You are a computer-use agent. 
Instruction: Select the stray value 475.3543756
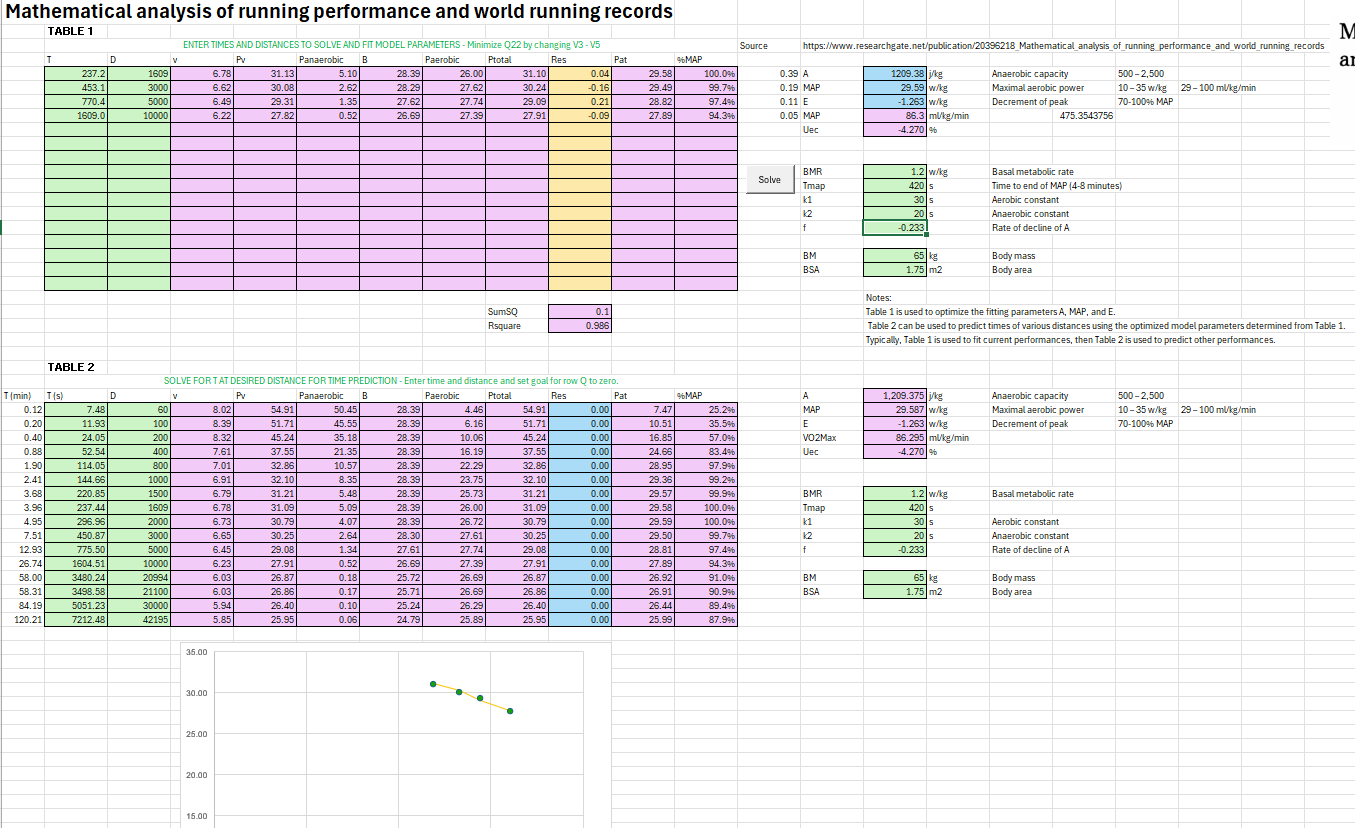pyautogui.click(x=1086, y=116)
